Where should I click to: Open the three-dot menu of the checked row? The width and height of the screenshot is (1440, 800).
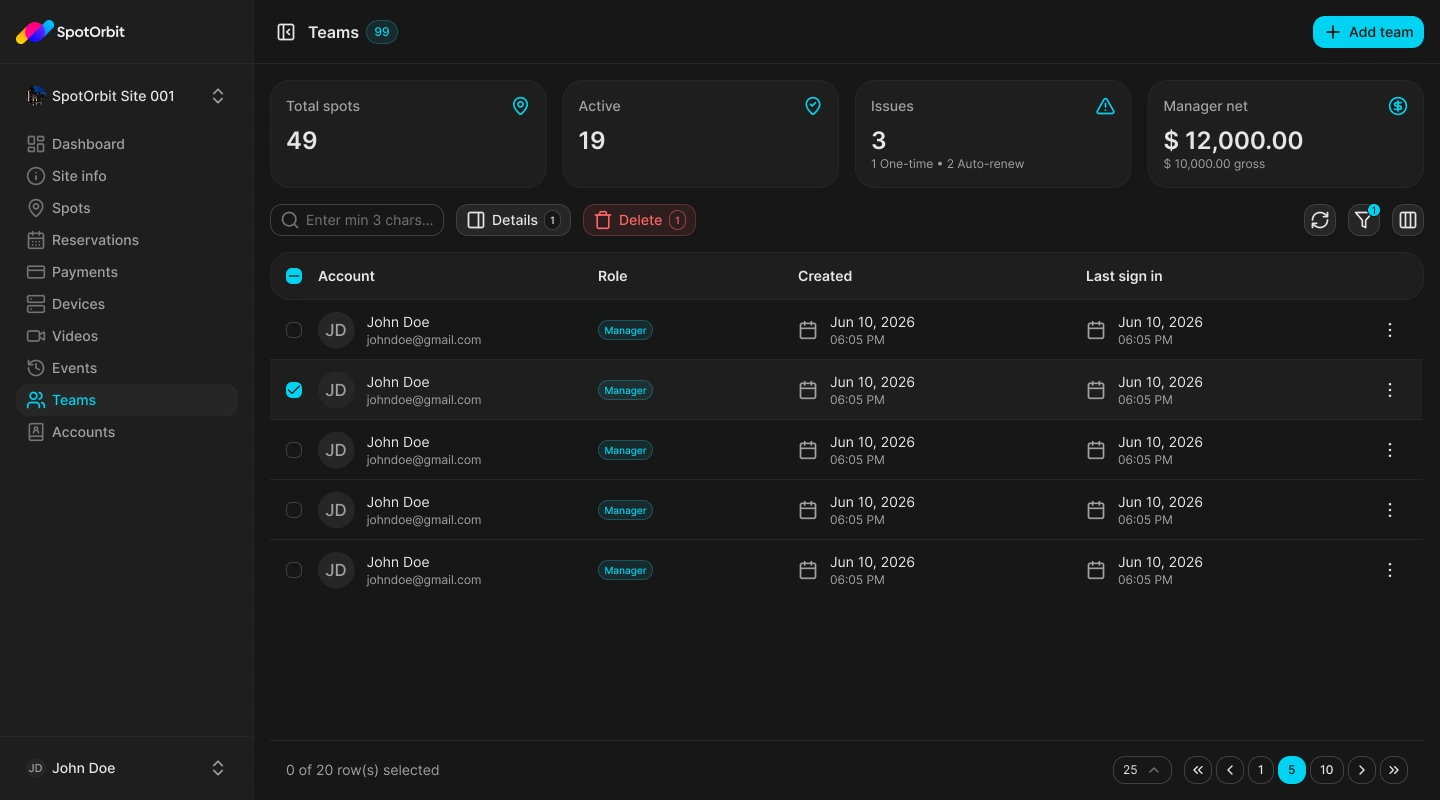click(1390, 390)
